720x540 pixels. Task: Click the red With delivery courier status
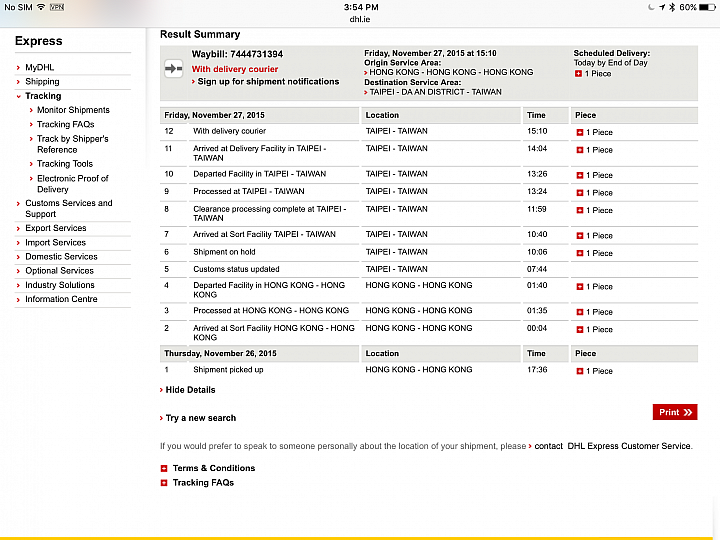[235, 69]
